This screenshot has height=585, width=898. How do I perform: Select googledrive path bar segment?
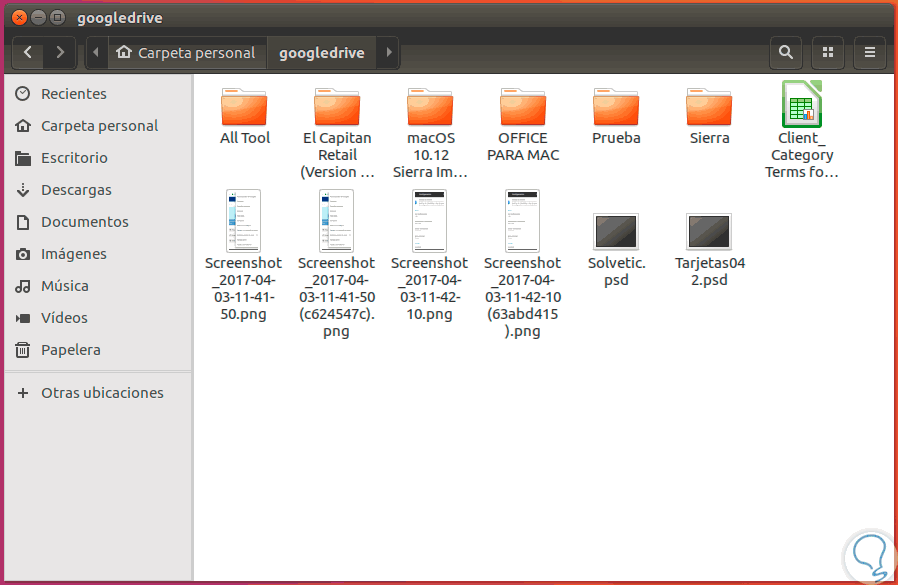tap(322, 53)
